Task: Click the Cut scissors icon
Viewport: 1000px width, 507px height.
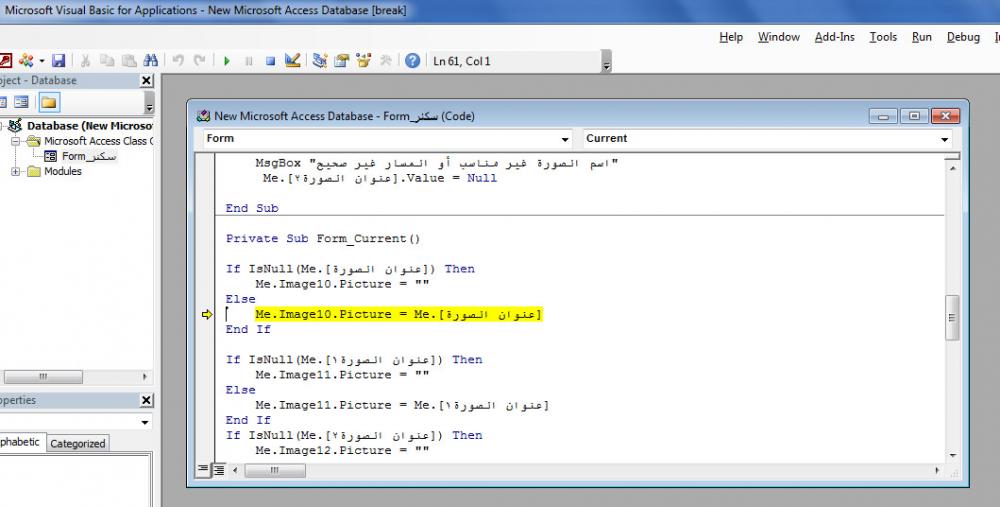Action: 85,61
